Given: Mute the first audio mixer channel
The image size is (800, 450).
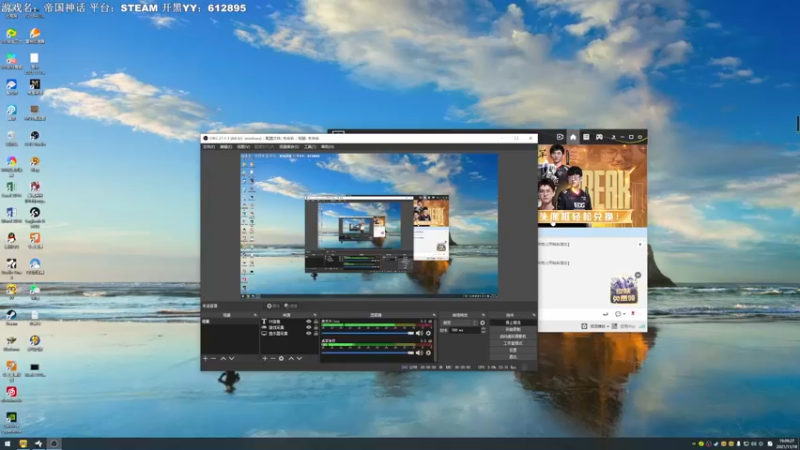Looking at the screenshot, I should pyautogui.click(x=419, y=333).
